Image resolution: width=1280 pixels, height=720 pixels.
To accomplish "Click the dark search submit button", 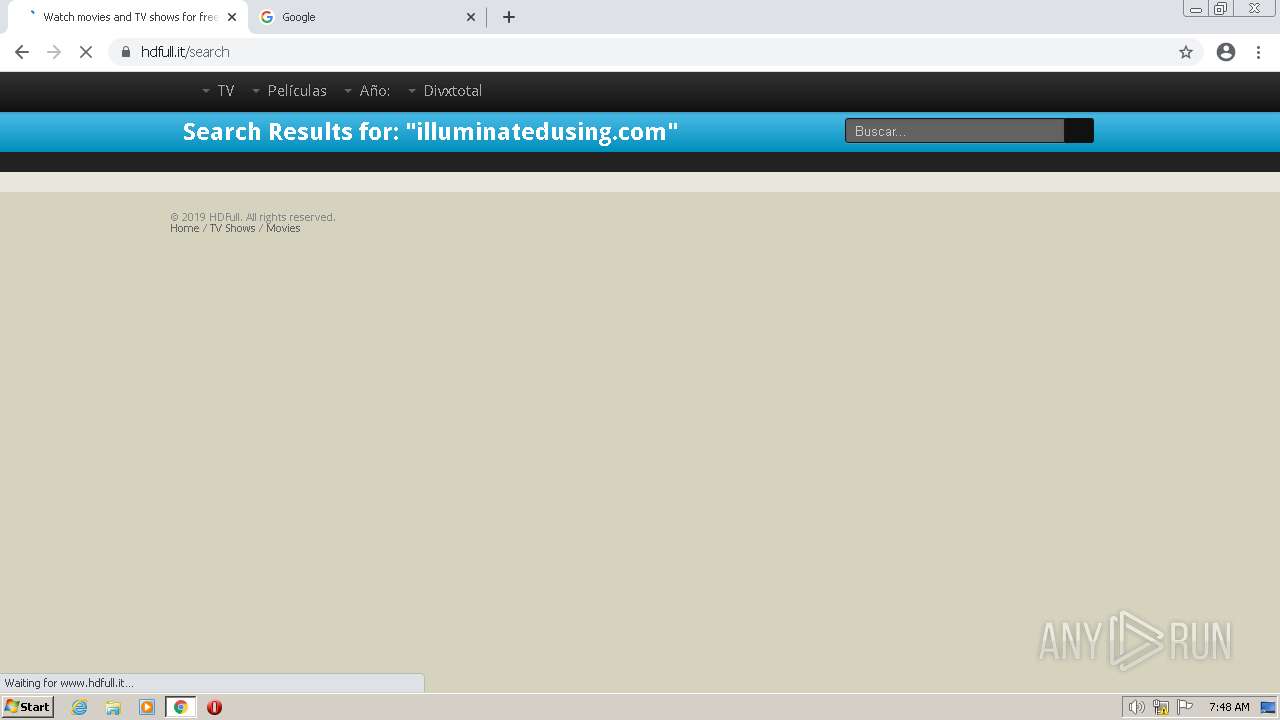I will coord(1079,131).
